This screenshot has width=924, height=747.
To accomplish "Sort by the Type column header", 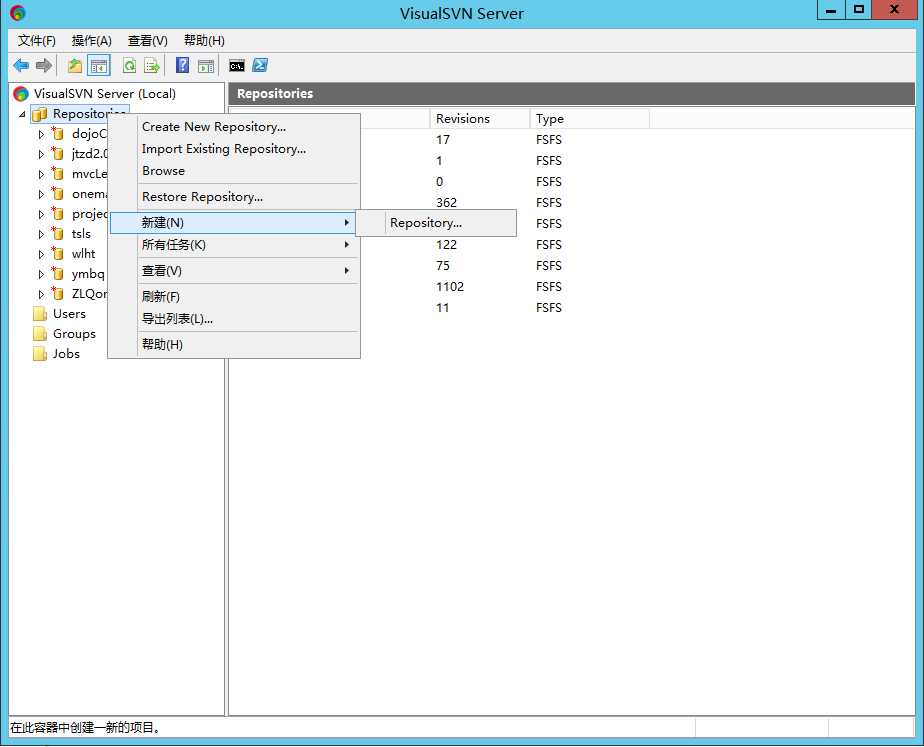I will coord(589,118).
